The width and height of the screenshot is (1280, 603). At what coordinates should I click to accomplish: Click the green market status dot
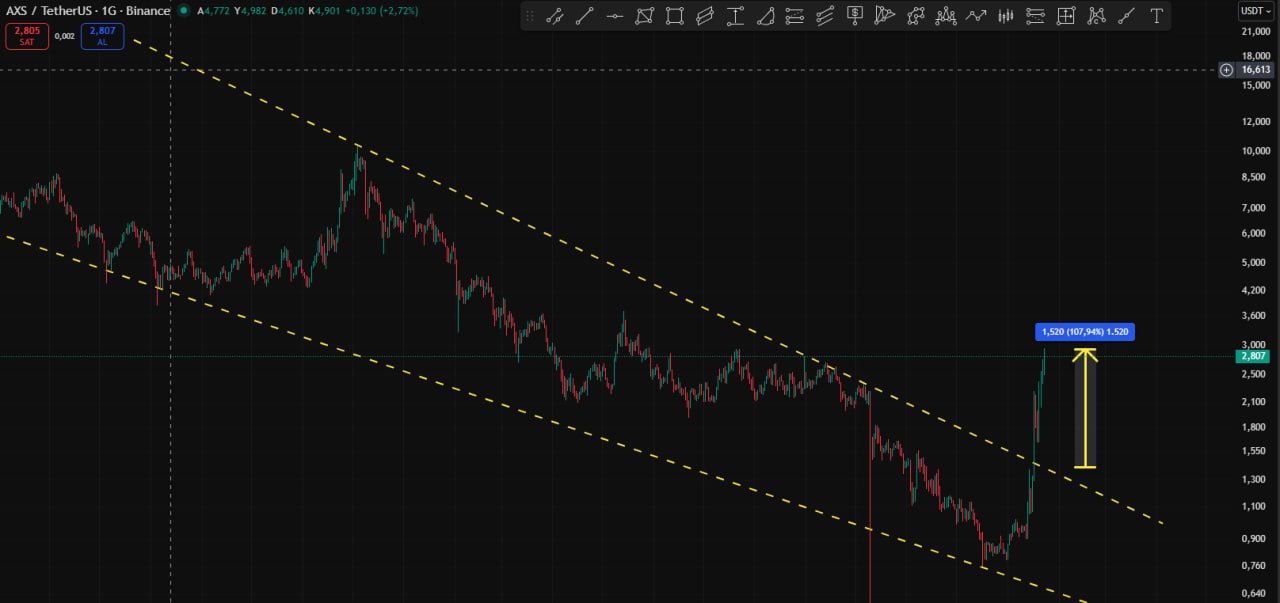click(183, 10)
